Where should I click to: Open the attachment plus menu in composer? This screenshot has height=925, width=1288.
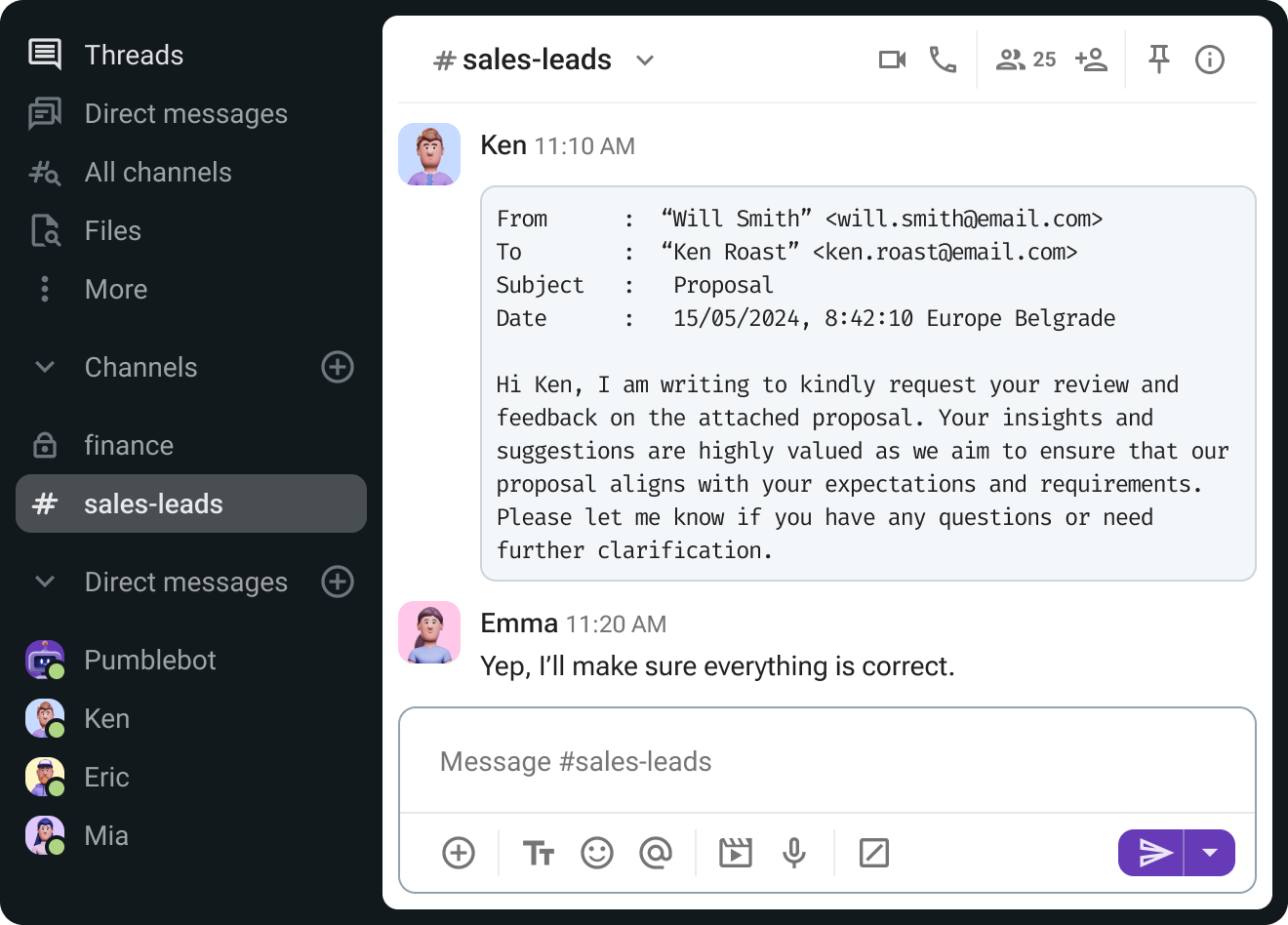[x=459, y=853]
